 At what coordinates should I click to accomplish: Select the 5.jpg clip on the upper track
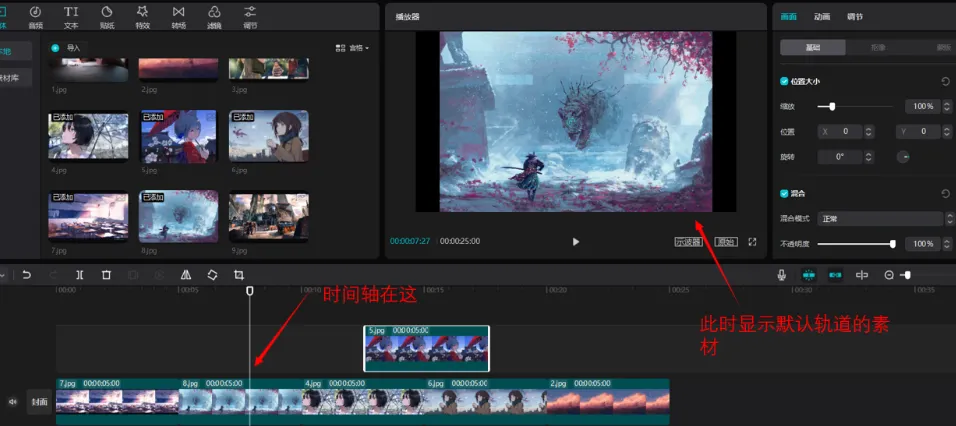pos(426,348)
